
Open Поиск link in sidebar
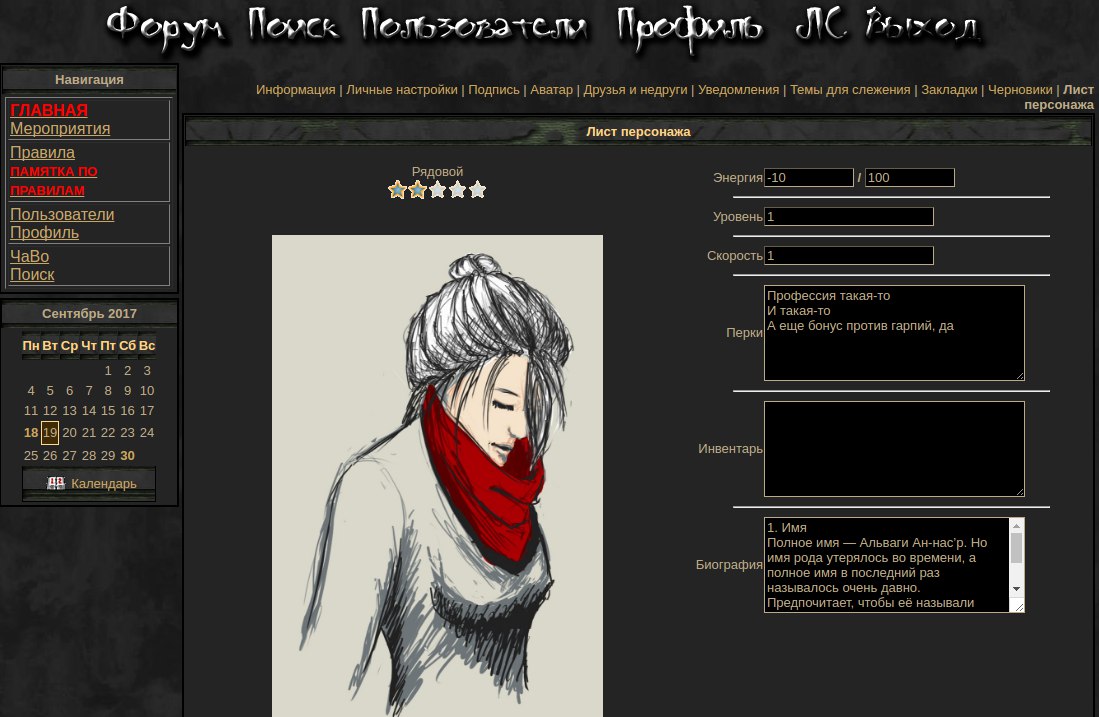pyautogui.click(x=32, y=275)
